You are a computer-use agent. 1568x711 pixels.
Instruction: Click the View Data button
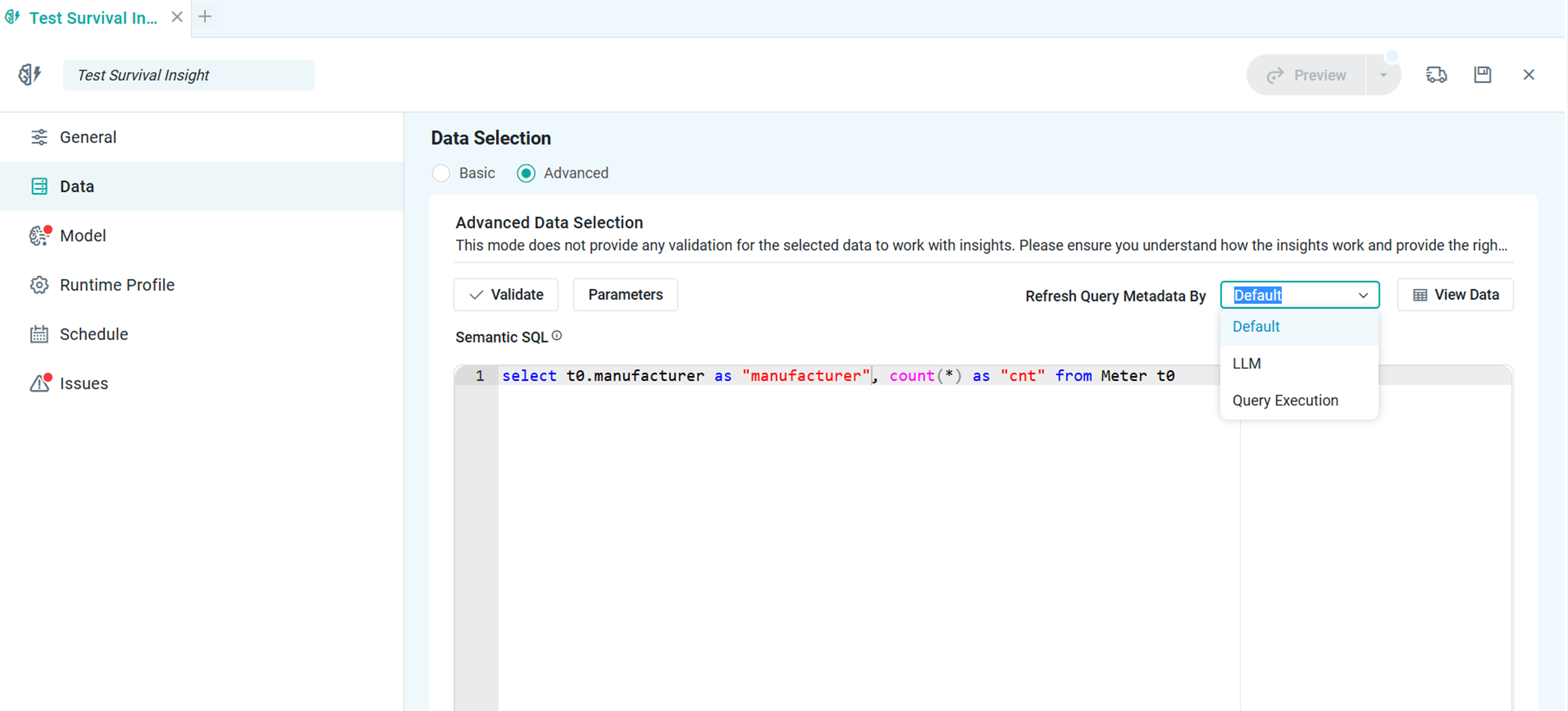pos(1455,295)
